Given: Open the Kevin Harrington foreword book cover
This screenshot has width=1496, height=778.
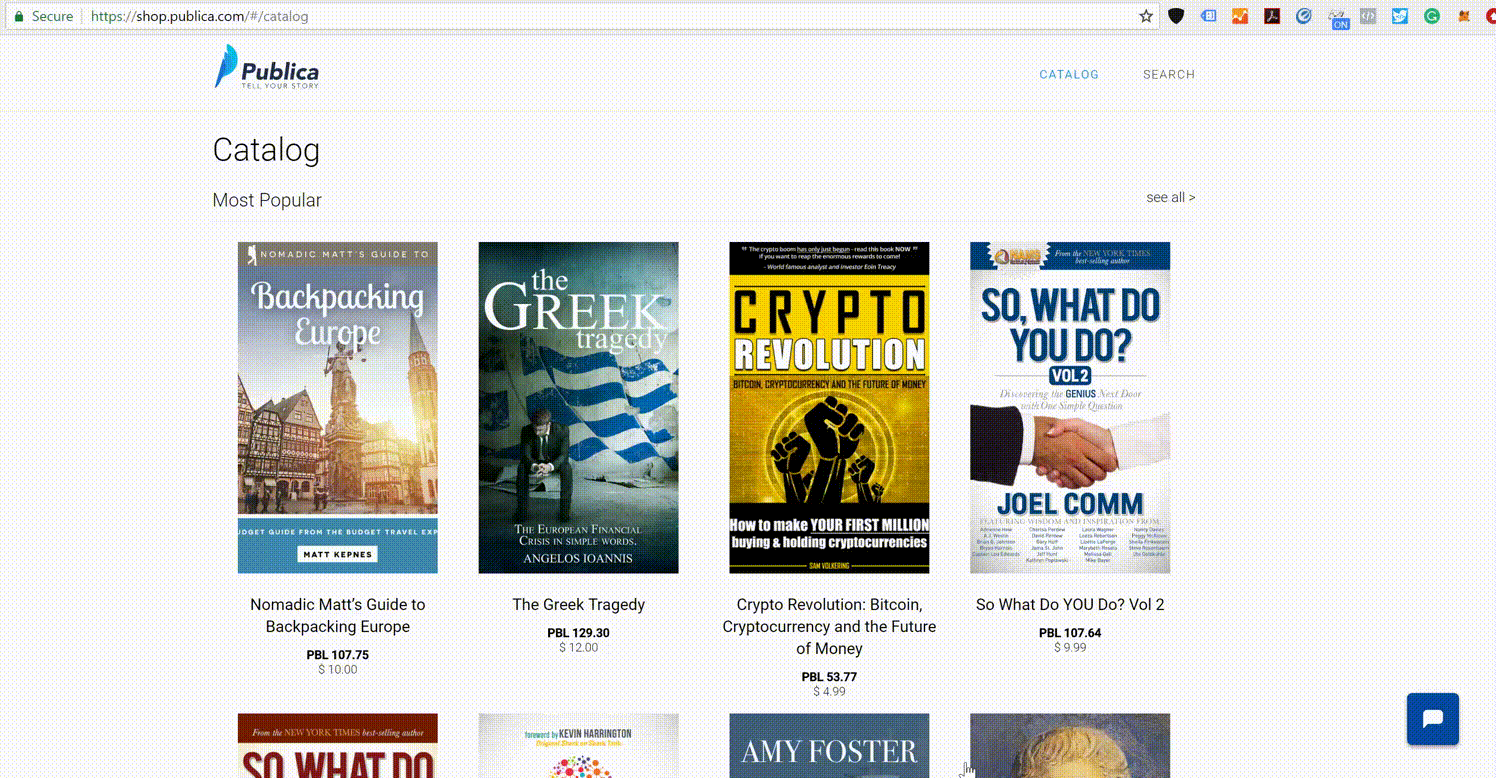Looking at the screenshot, I should (578, 745).
